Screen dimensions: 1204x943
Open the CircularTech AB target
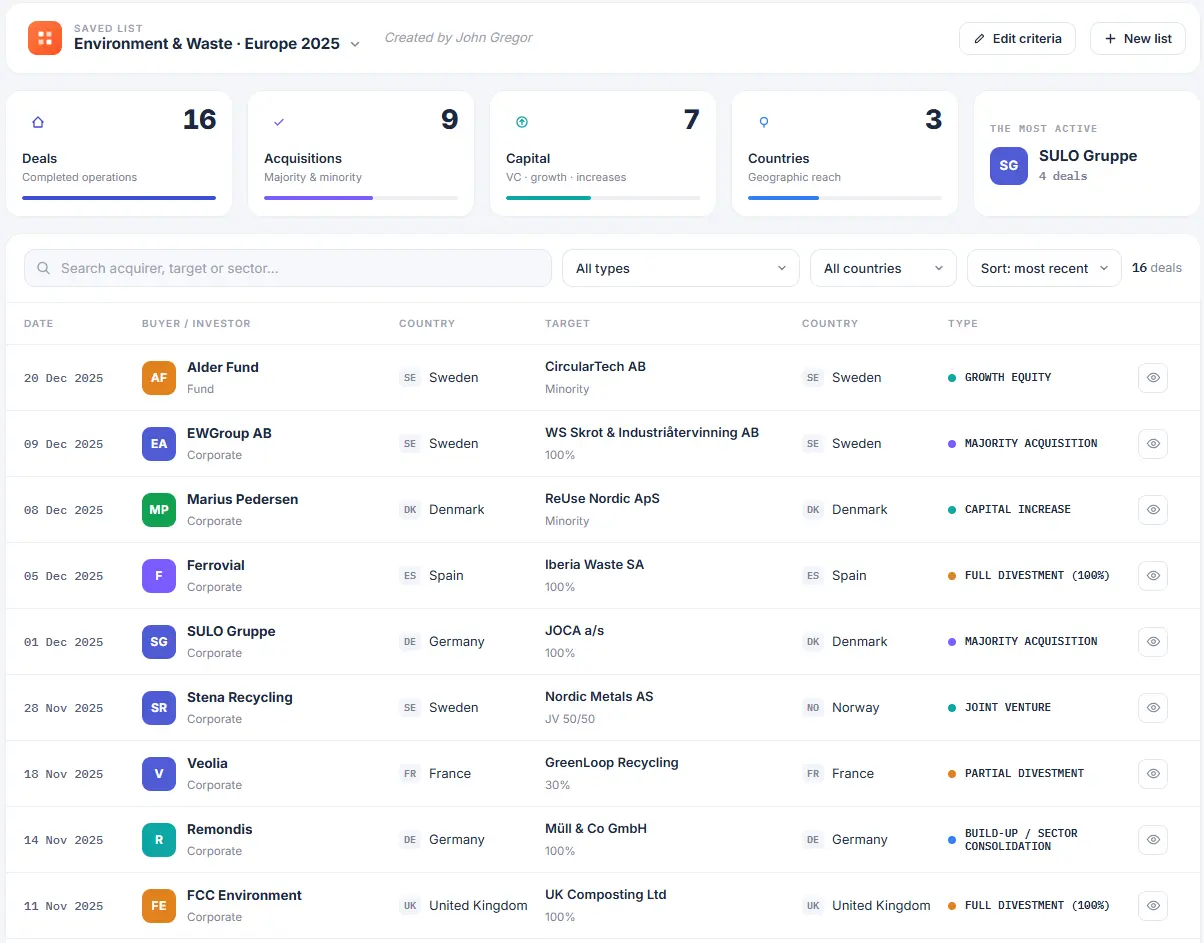[595, 367]
